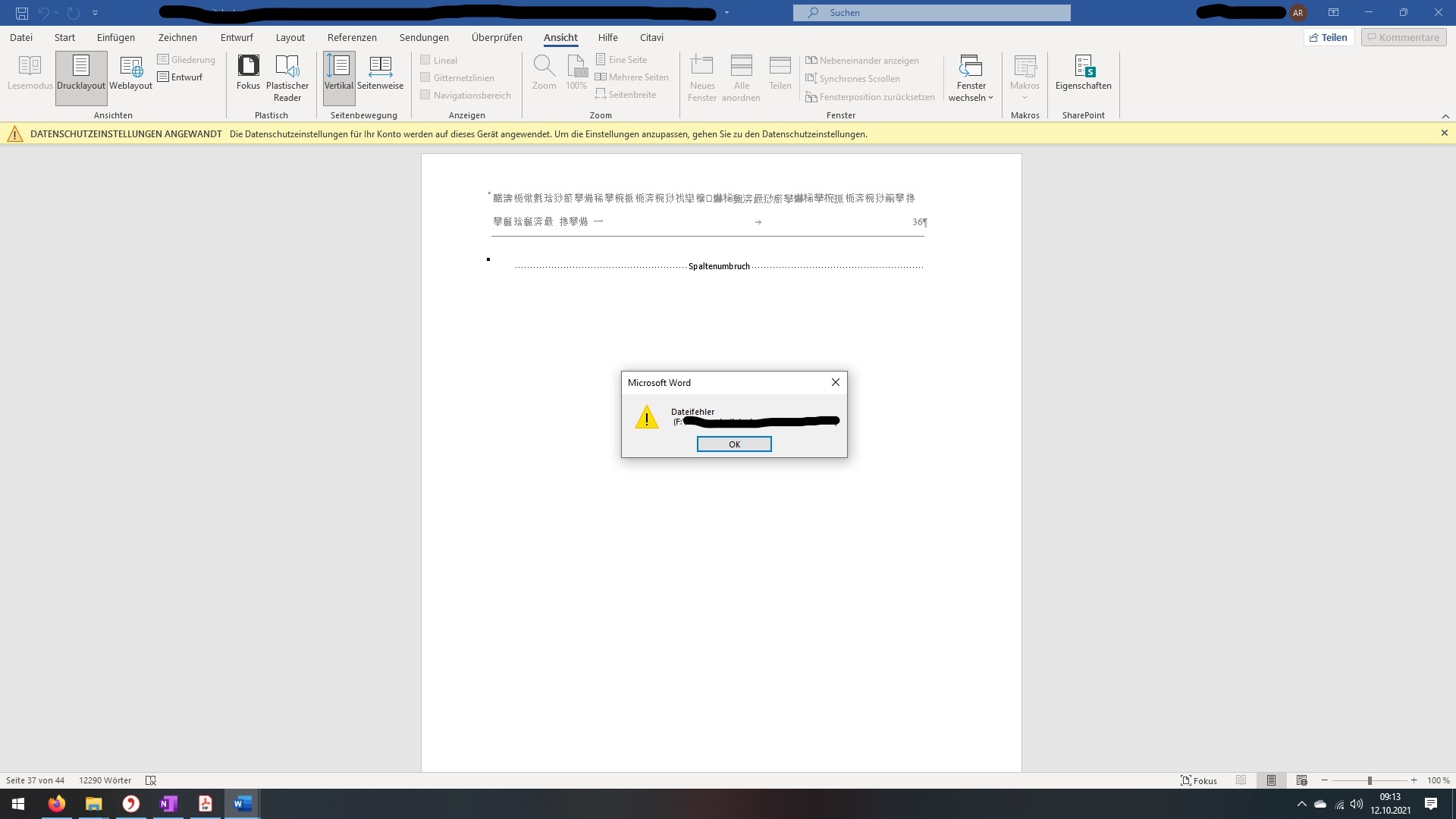Collapse the ribbon with the chevron
This screenshot has height=819, width=1456.
point(1446,116)
